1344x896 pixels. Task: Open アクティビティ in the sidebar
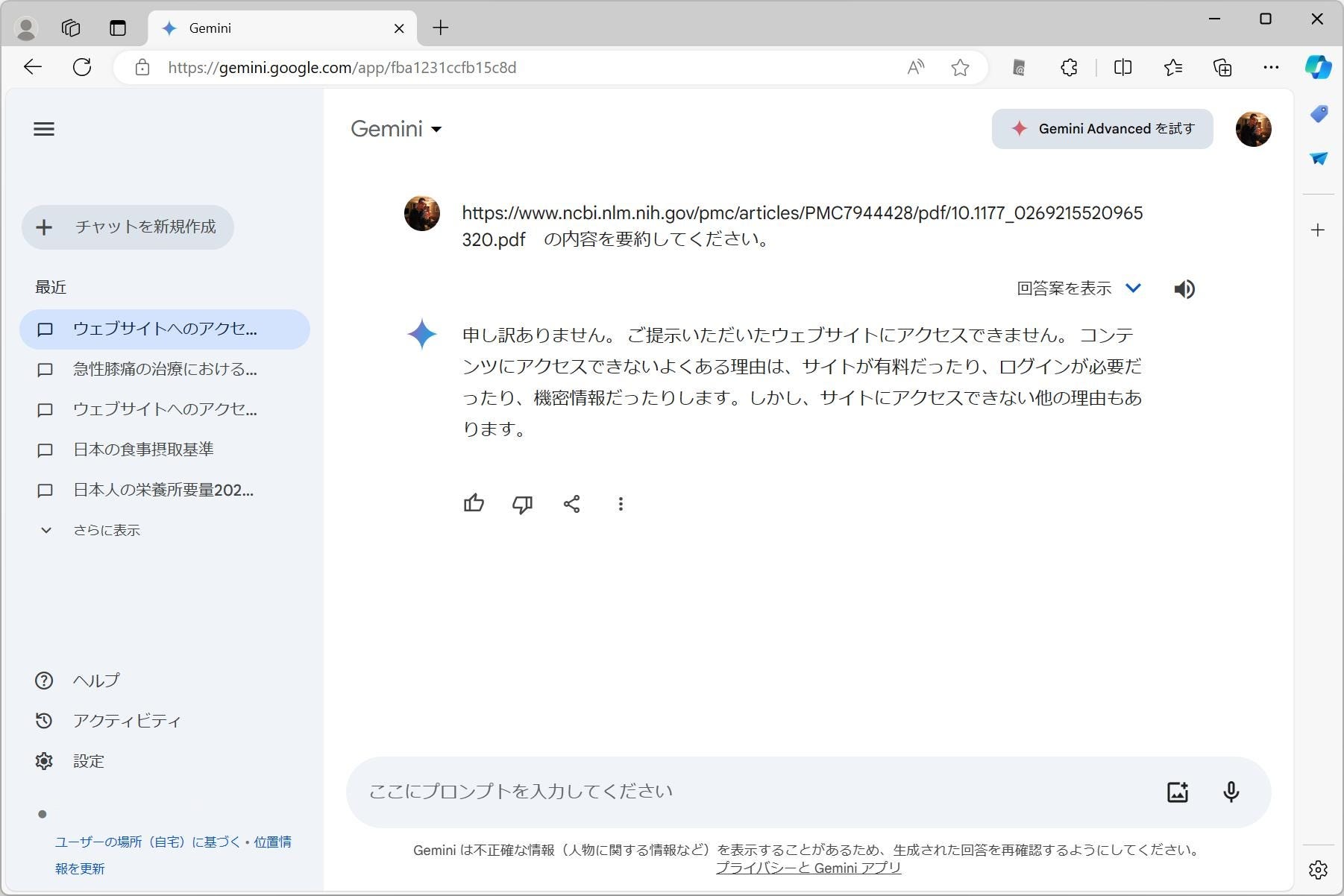click(x=108, y=721)
